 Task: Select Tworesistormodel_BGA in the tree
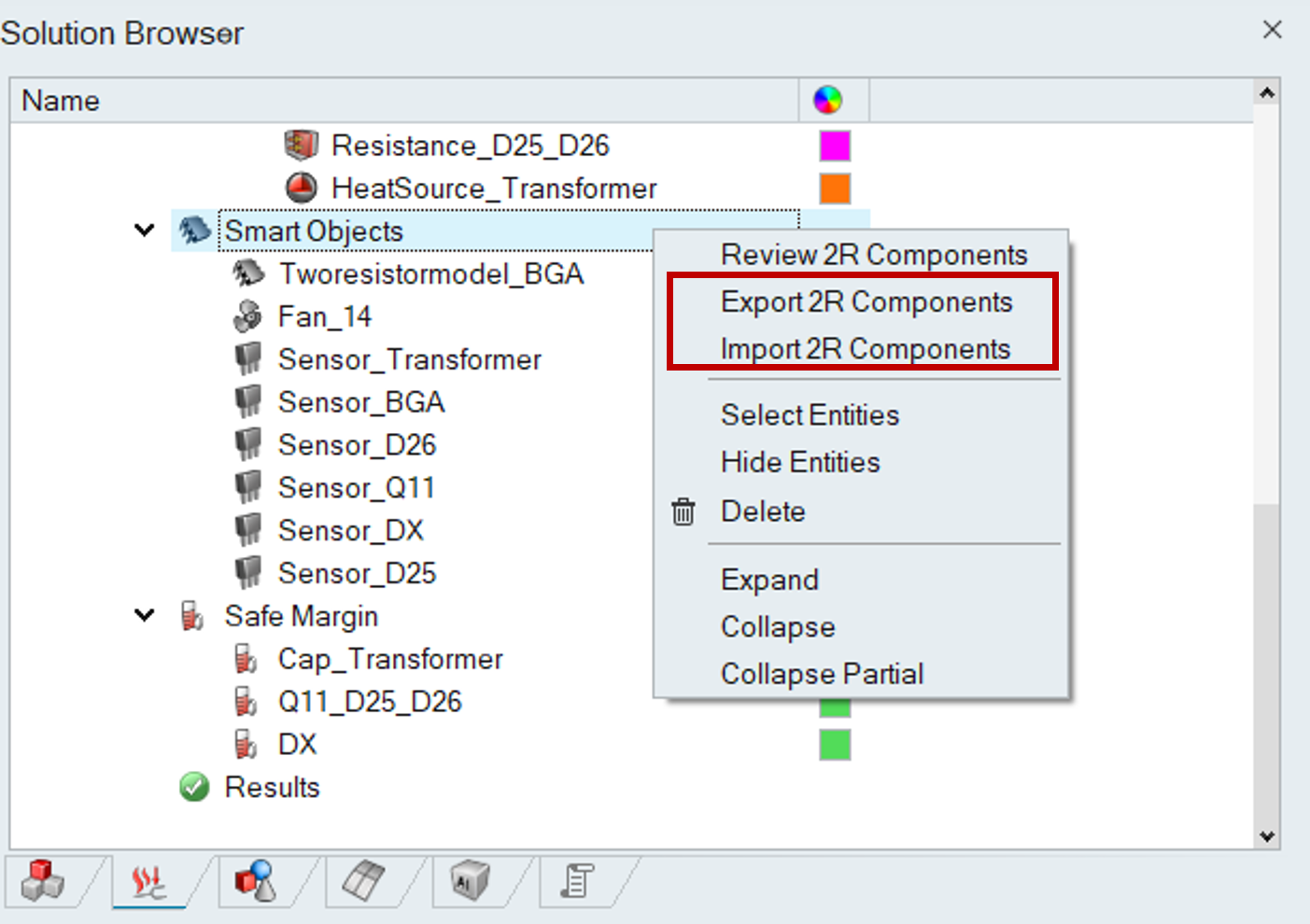(431, 274)
